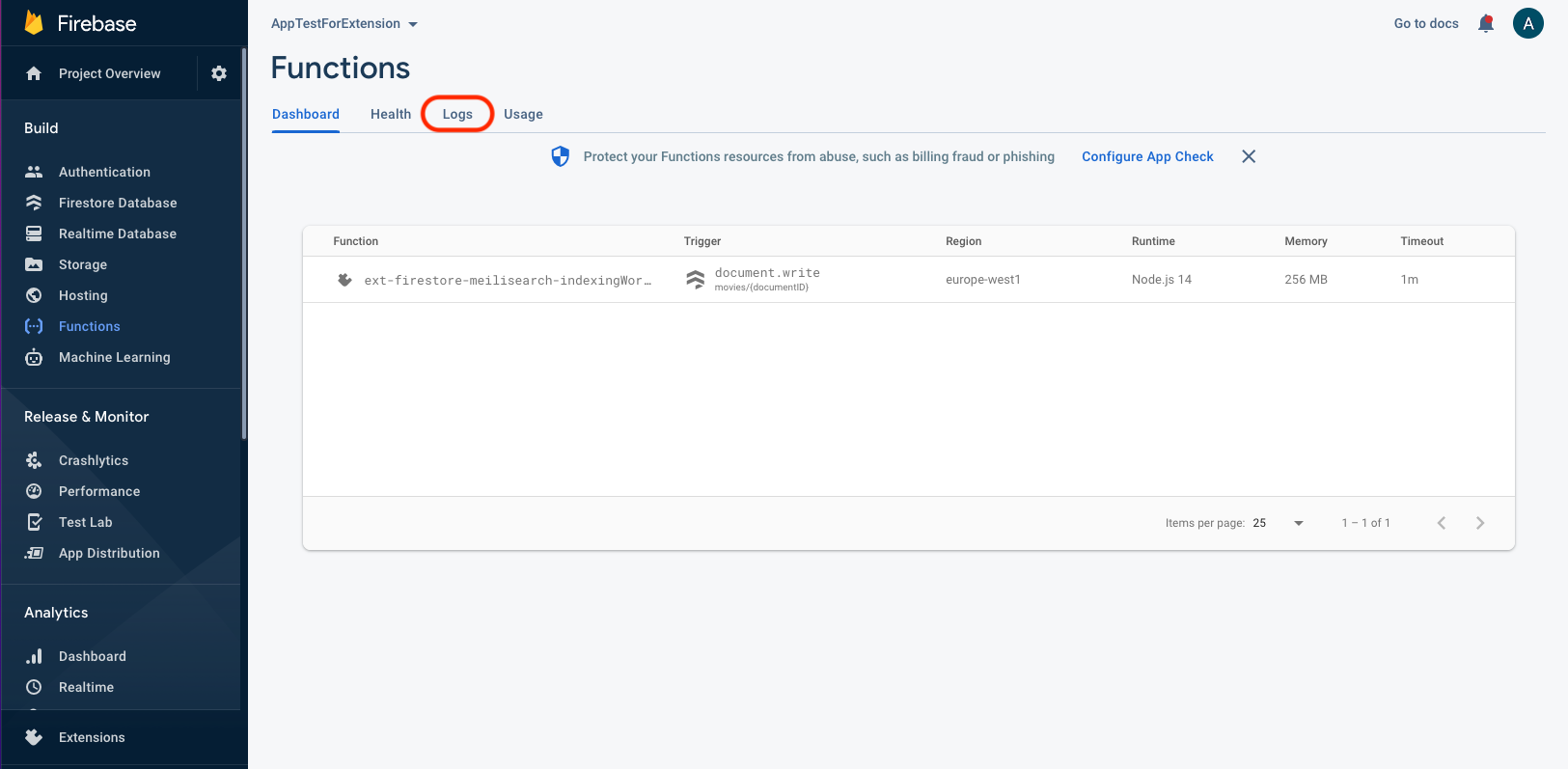
Task: Click the Project Overview home icon
Action: click(34, 73)
